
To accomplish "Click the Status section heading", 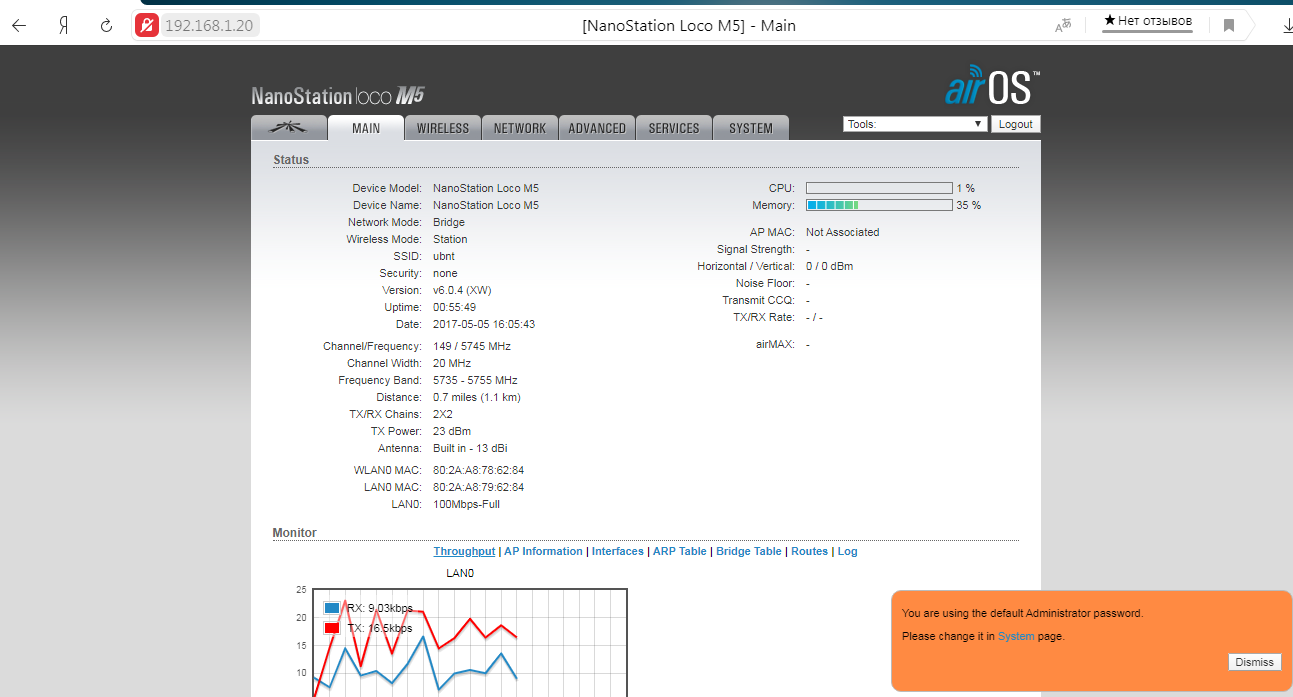I will click(291, 160).
